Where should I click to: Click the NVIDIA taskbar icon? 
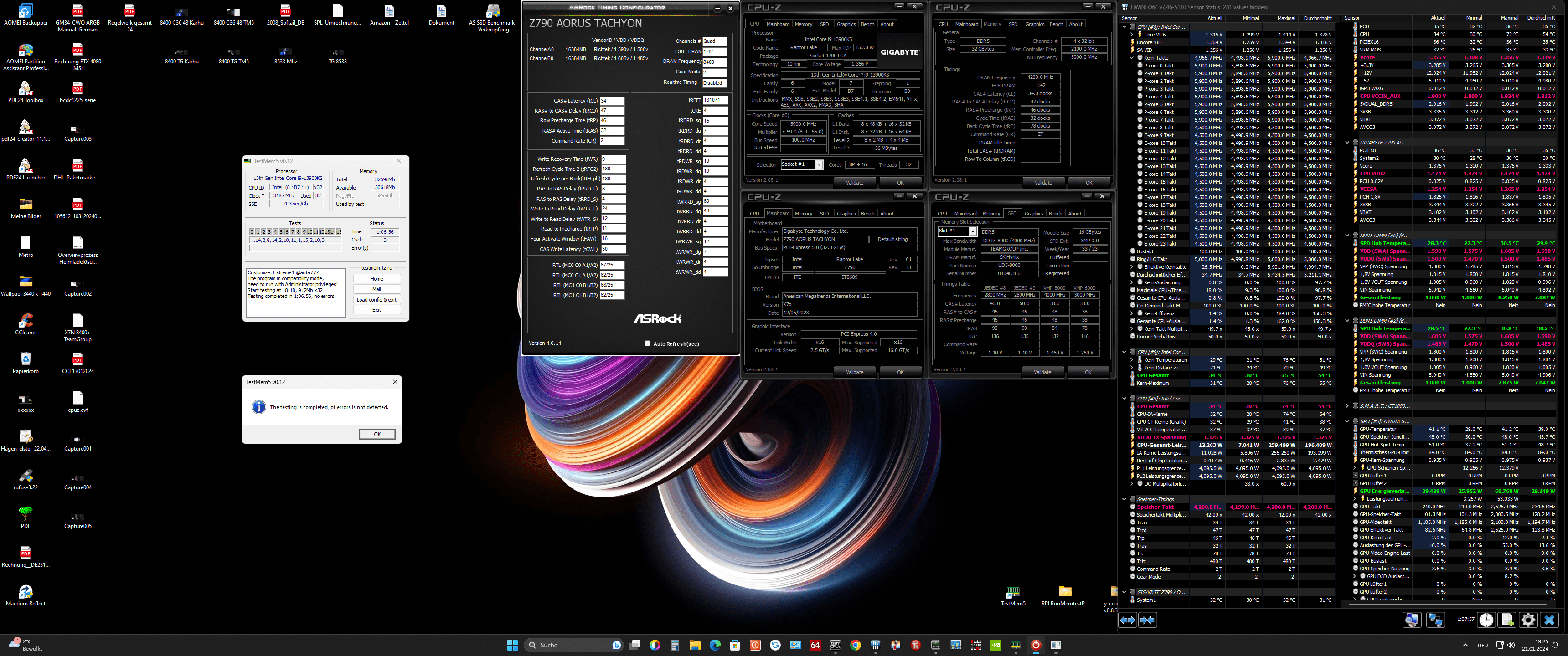coord(996,645)
